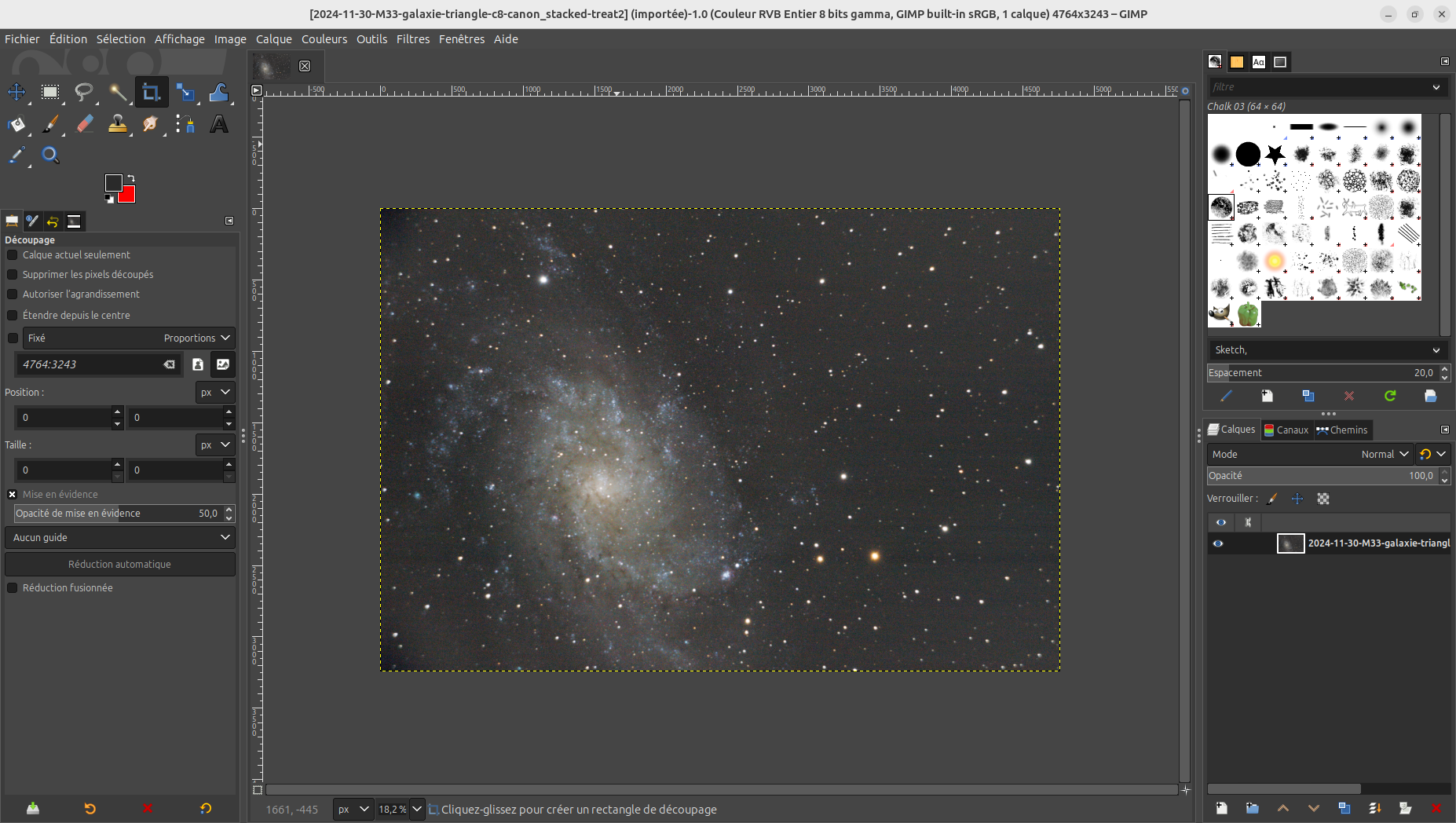Select the Crop tool in toolbox
1456x823 pixels.
pyautogui.click(x=151, y=93)
